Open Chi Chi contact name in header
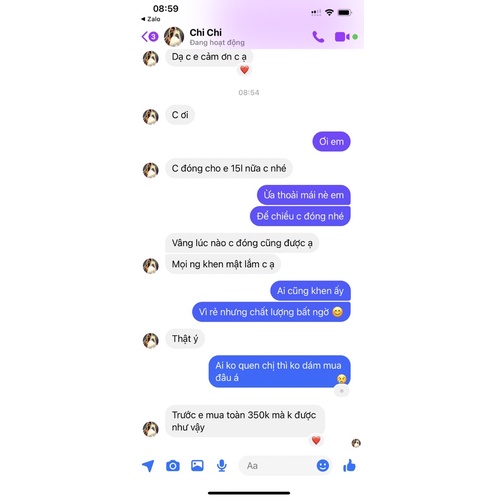 206,32
